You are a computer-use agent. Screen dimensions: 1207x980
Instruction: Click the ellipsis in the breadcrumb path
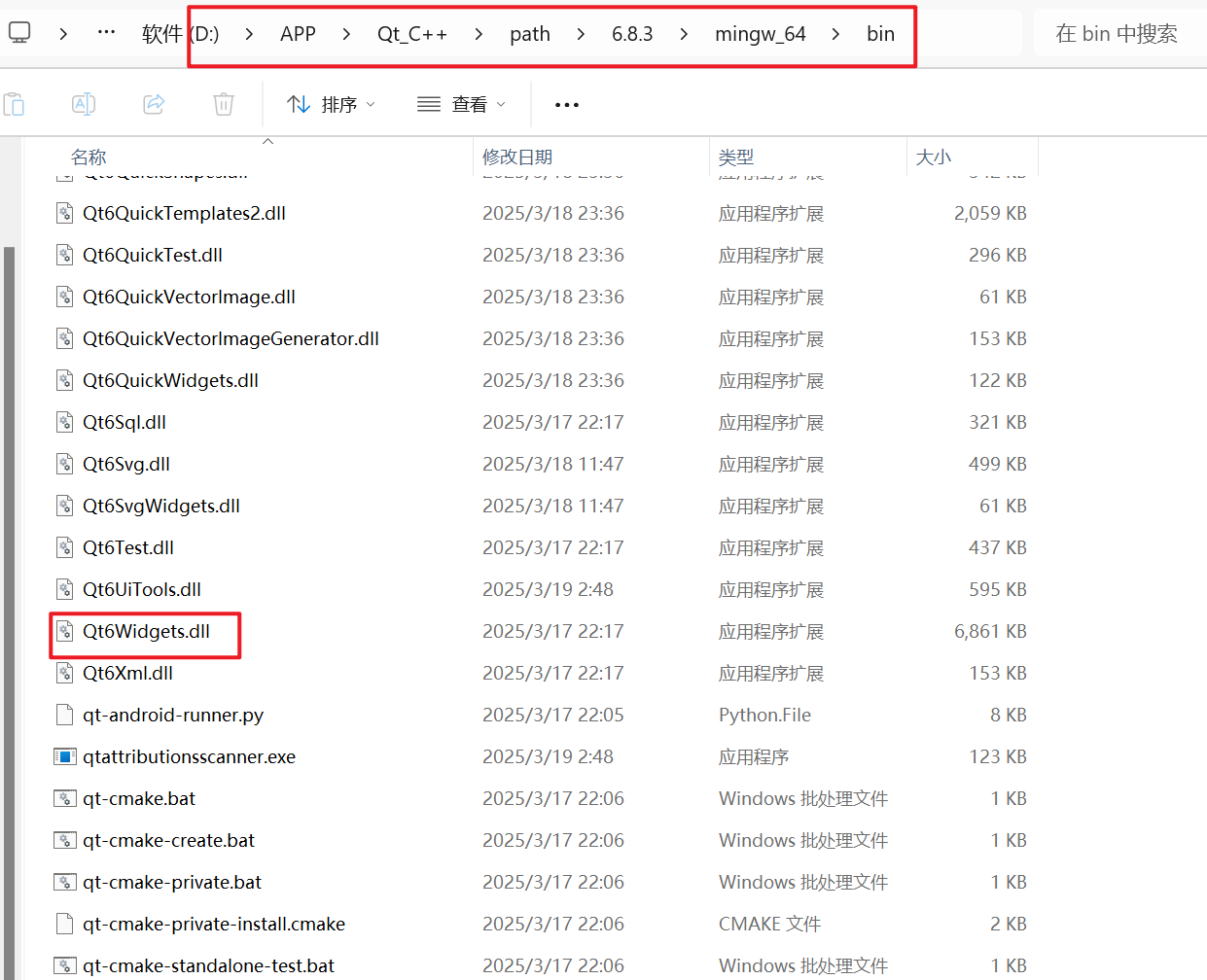click(107, 32)
